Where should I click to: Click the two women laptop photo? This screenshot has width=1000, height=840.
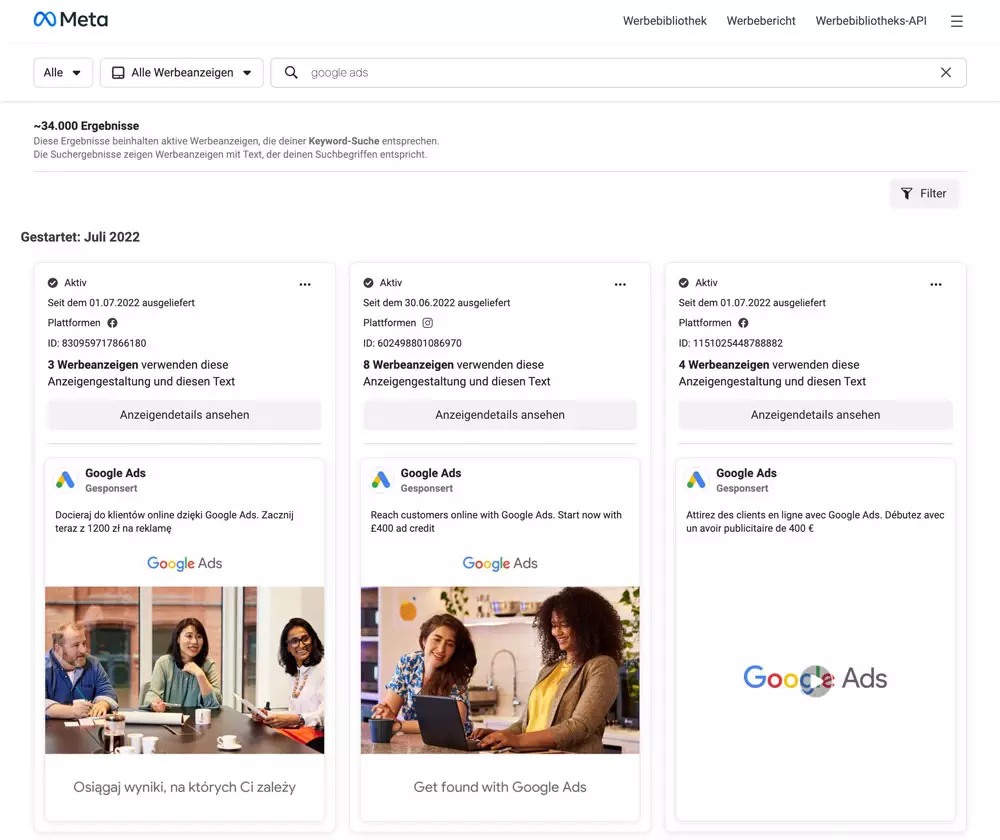pos(500,670)
